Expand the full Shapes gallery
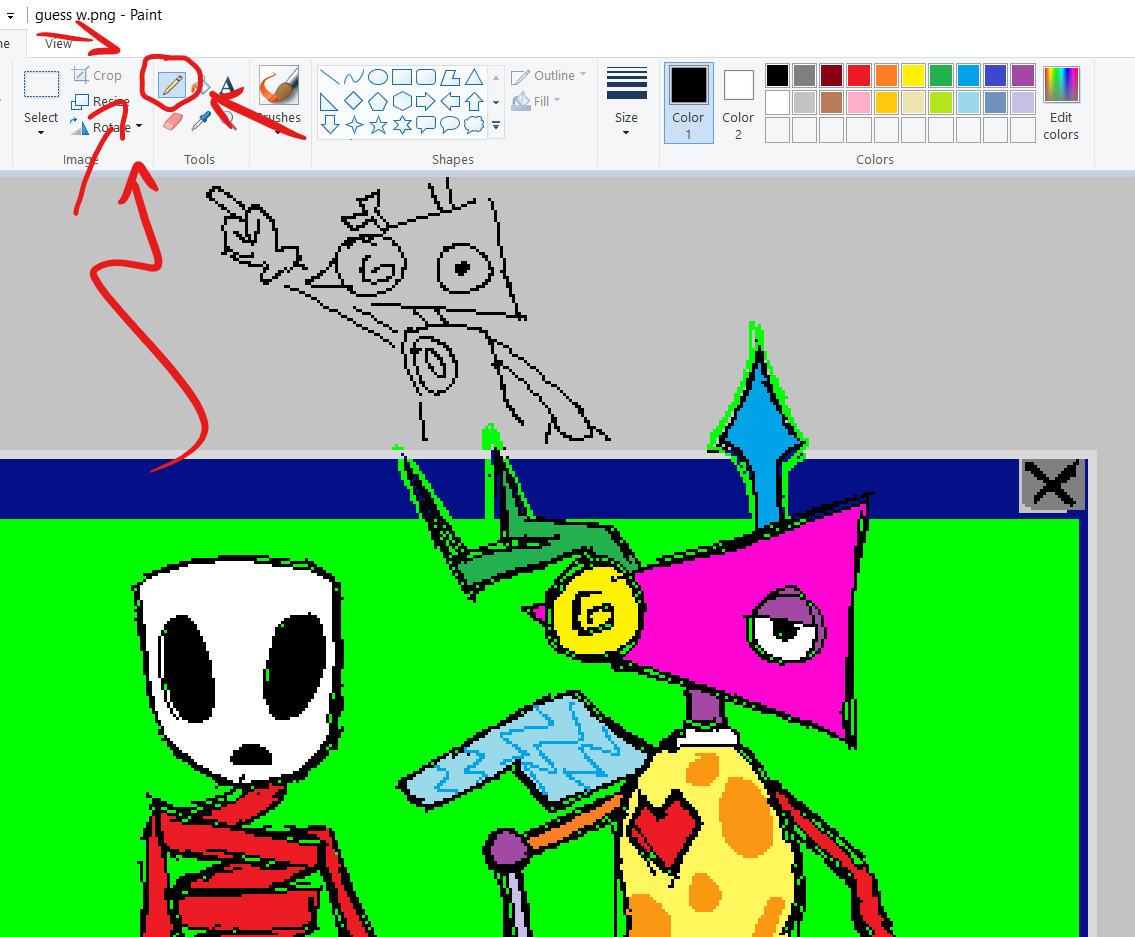Image resolution: width=1135 pixels, height=937 pixels. click(496, 126)
